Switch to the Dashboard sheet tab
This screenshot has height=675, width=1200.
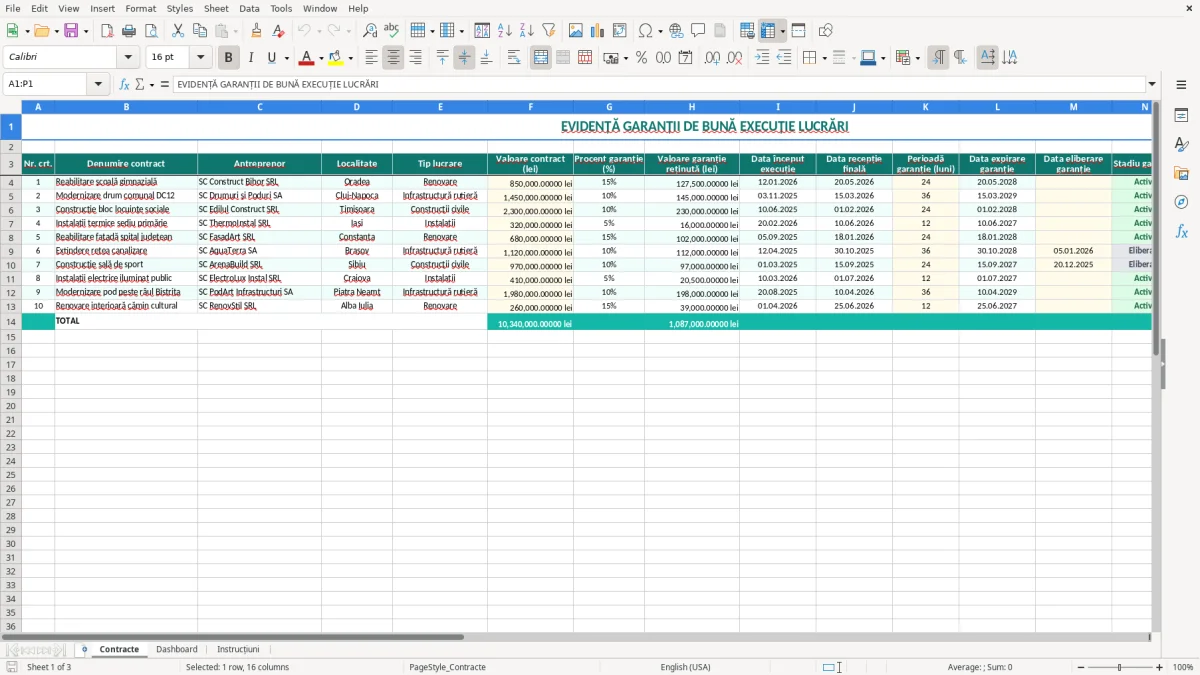point(177,649)
